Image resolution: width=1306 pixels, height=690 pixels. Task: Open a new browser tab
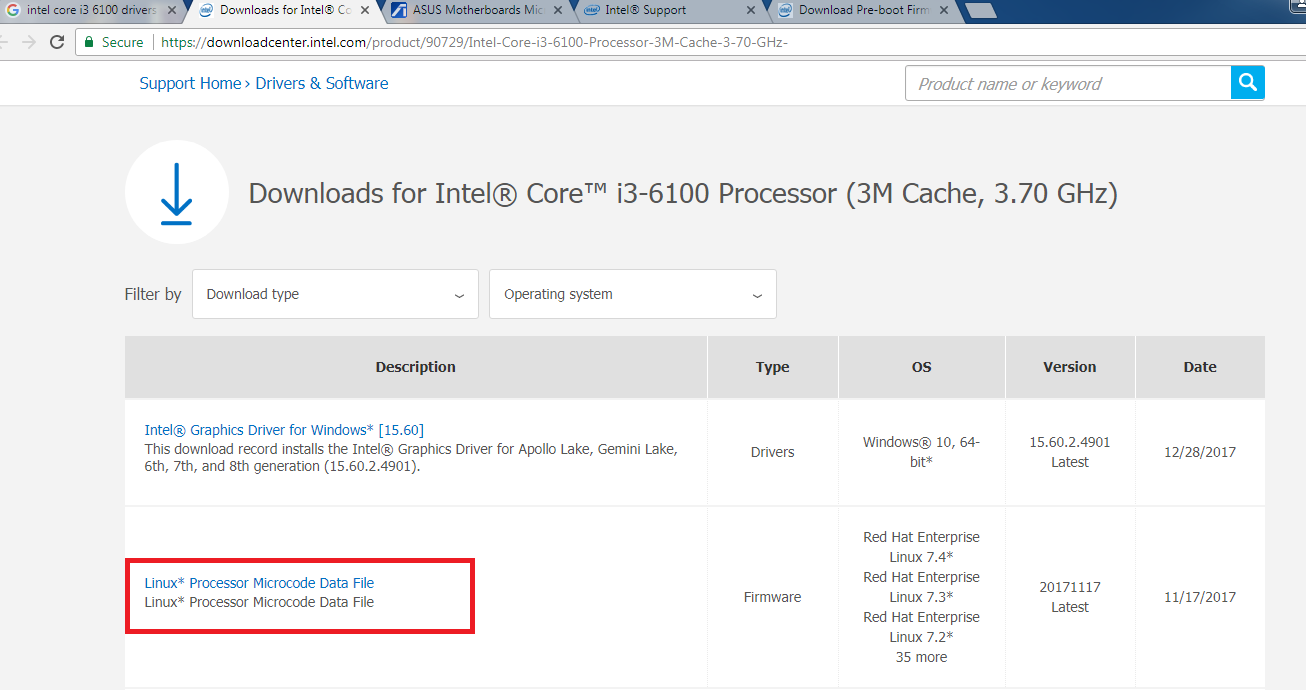point(981,11)
